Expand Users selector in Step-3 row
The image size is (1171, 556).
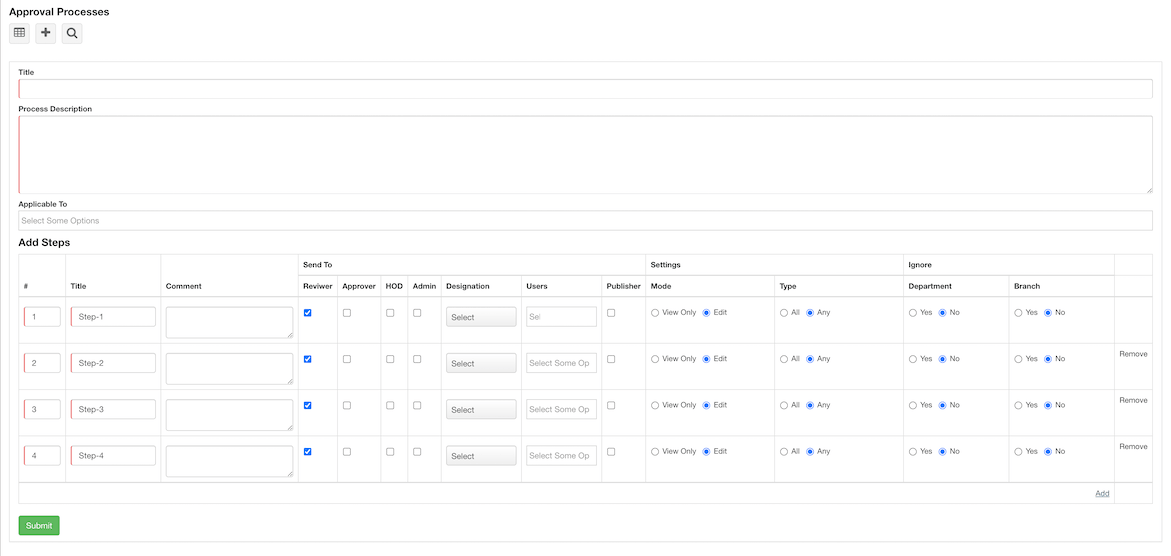click(562, 410)
